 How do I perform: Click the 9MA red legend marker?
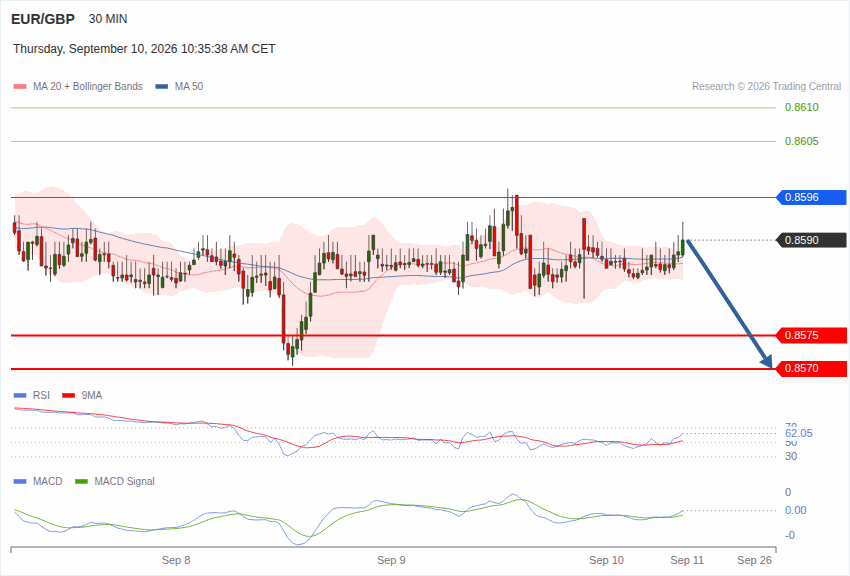tap(69, 396)
